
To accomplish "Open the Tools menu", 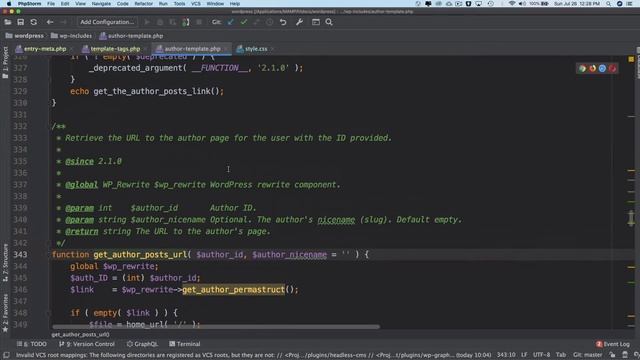I will tap(180, 4).
